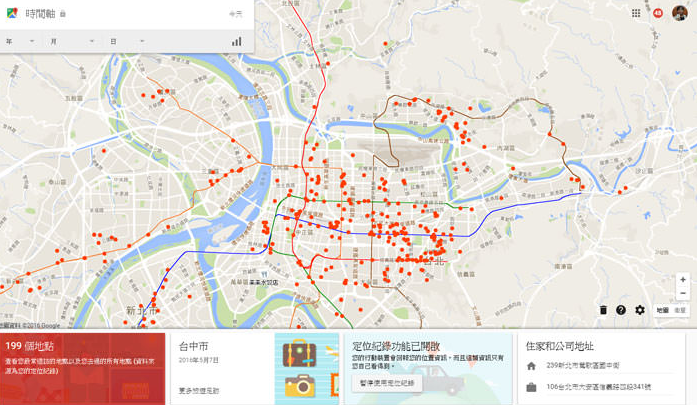Switch map to 衛星 satellite view
Screen dimensions: 698x405
coord(680,311)
